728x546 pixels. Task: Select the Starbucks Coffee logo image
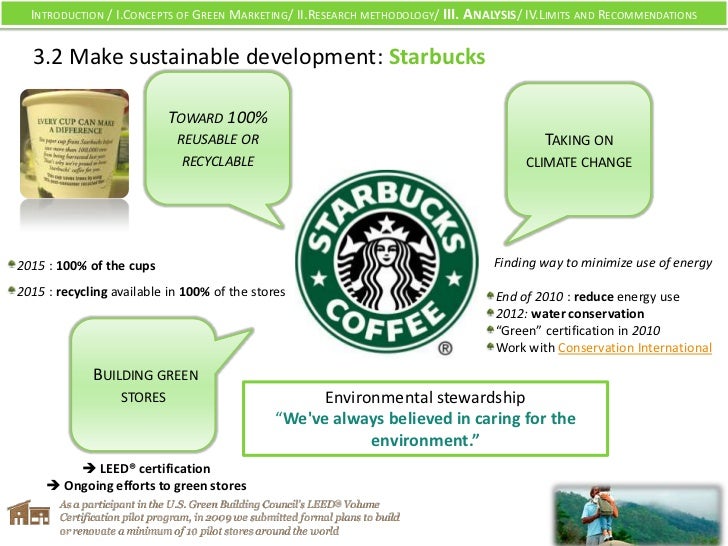386,261
